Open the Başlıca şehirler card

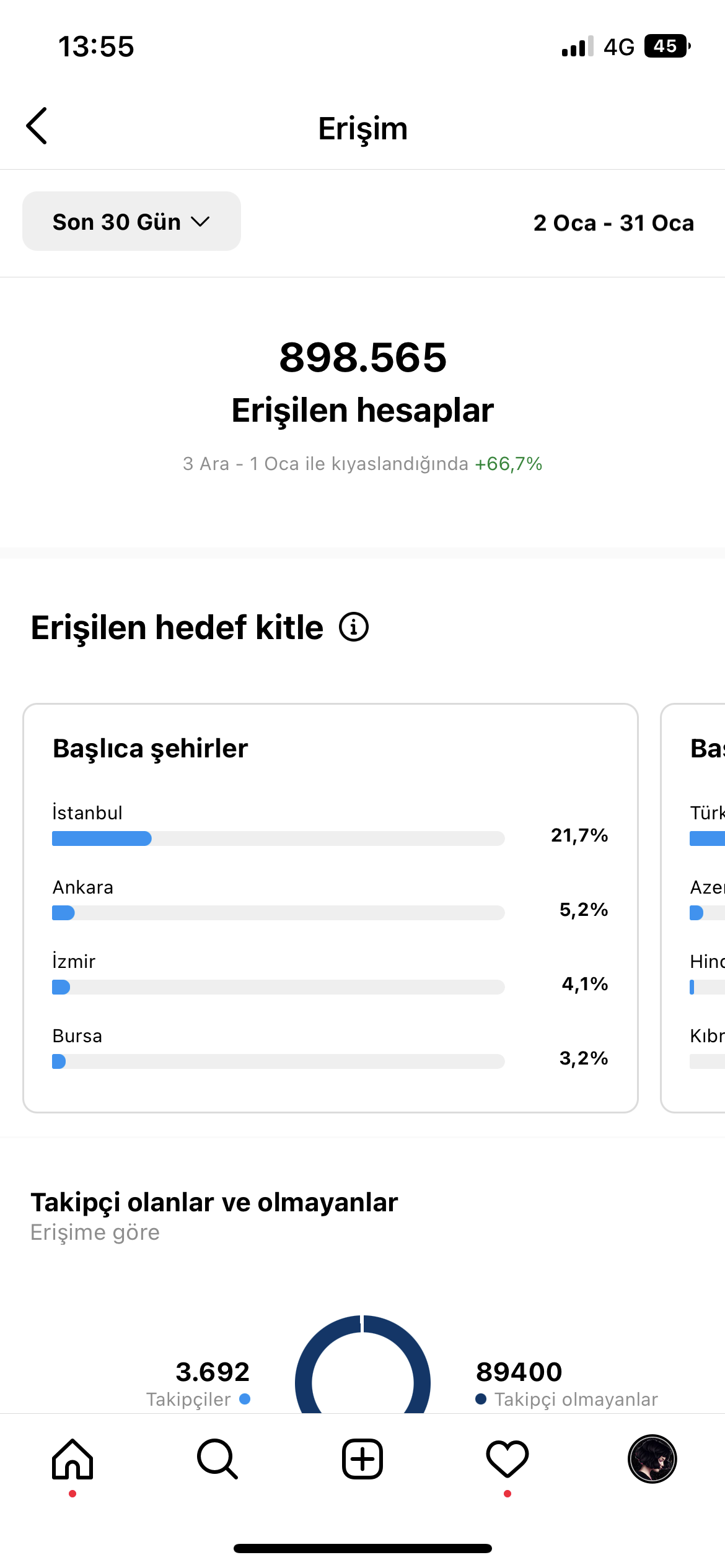[330, 908]
